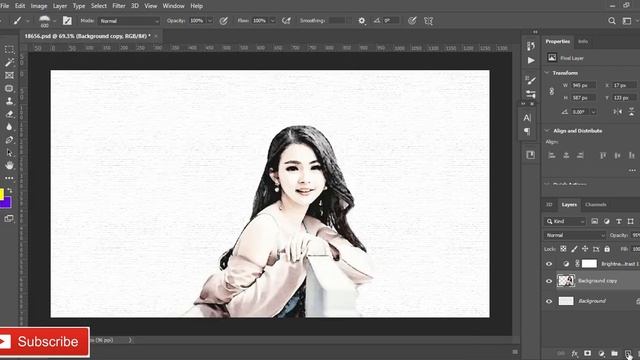Open rotation angle dropdown in Transform
The height and width of the screenshot is (360, 640).
click(x=593, y=112)
